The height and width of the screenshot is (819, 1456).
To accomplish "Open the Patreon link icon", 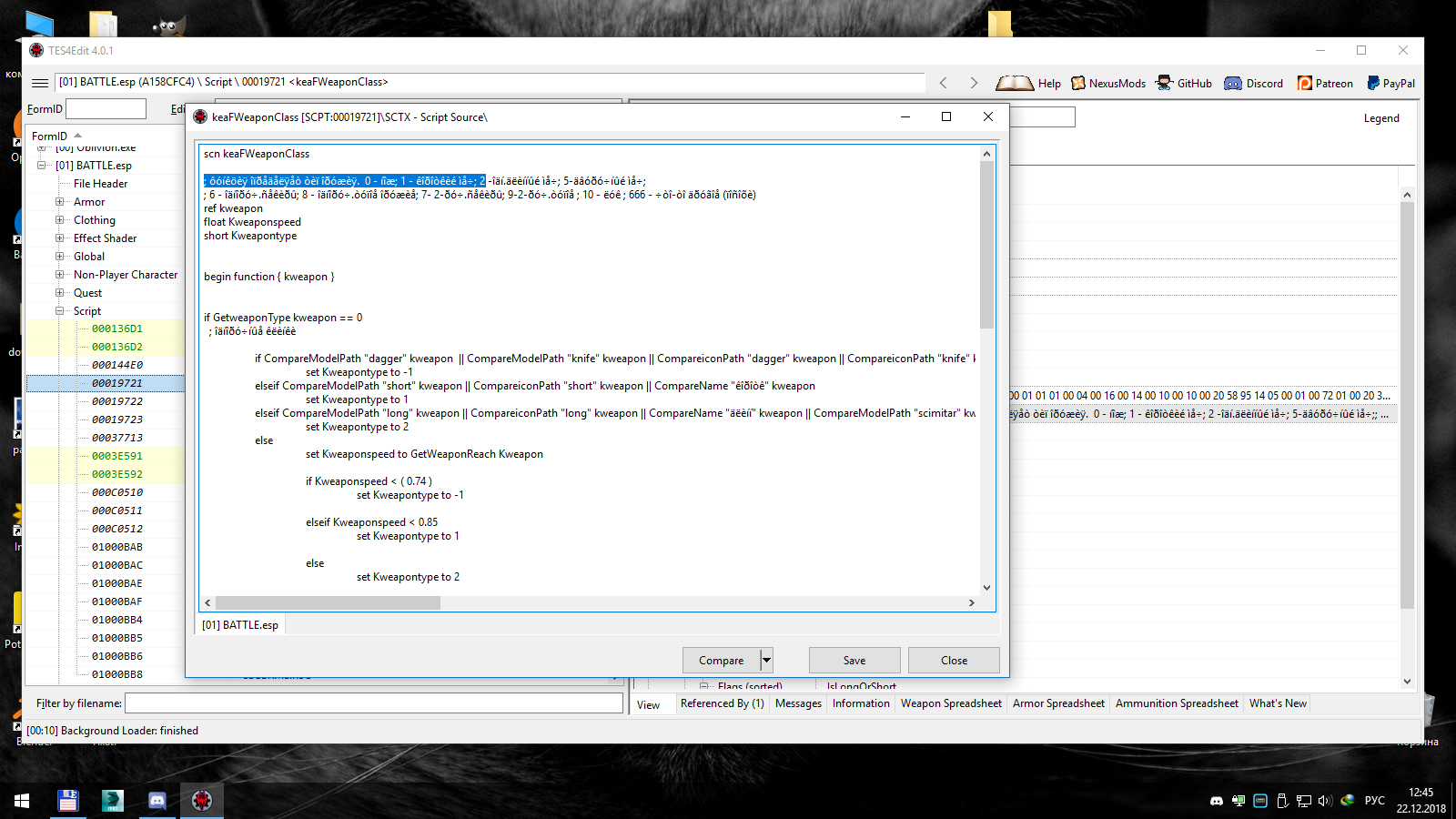I will point(1305,83).
